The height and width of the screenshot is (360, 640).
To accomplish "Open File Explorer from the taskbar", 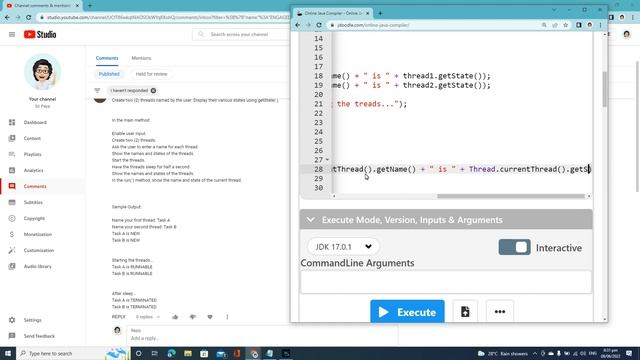I will pos(188,353).
